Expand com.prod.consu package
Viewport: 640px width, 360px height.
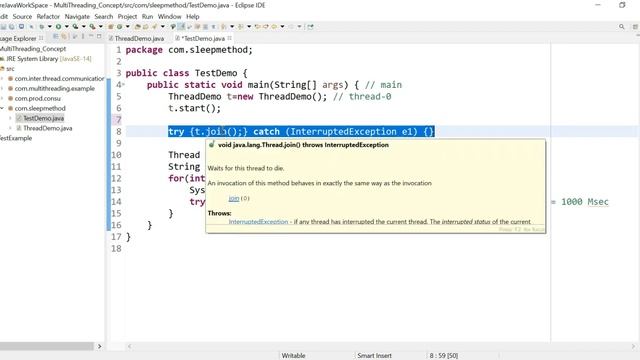coord(2,98)
